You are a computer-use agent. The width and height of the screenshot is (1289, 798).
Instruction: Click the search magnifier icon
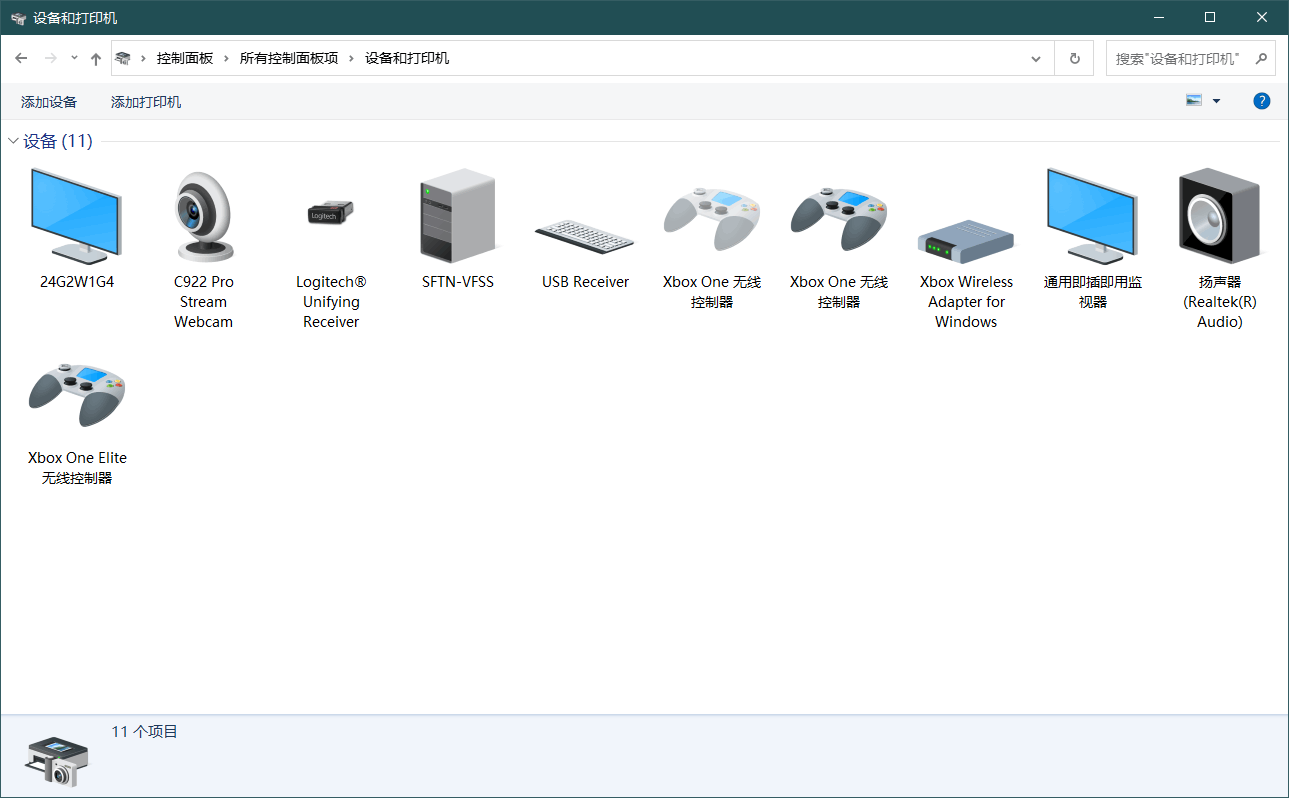coord(1262,58)
